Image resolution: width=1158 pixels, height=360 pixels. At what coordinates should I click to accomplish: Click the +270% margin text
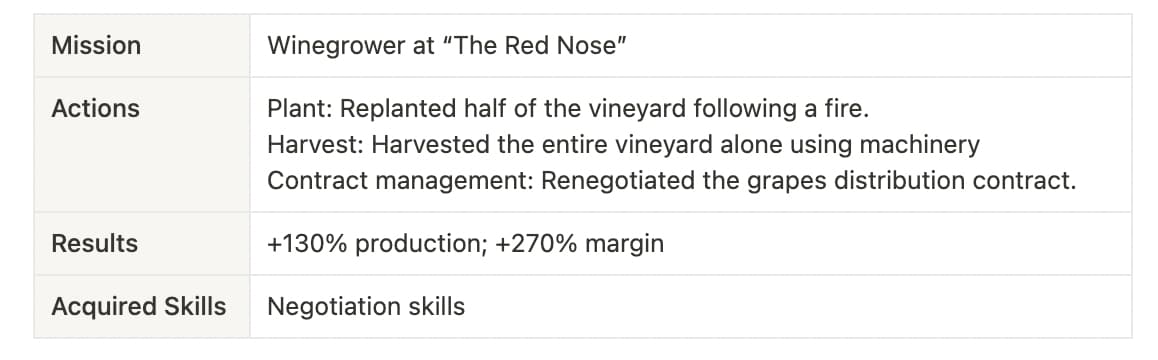point(575,244)
